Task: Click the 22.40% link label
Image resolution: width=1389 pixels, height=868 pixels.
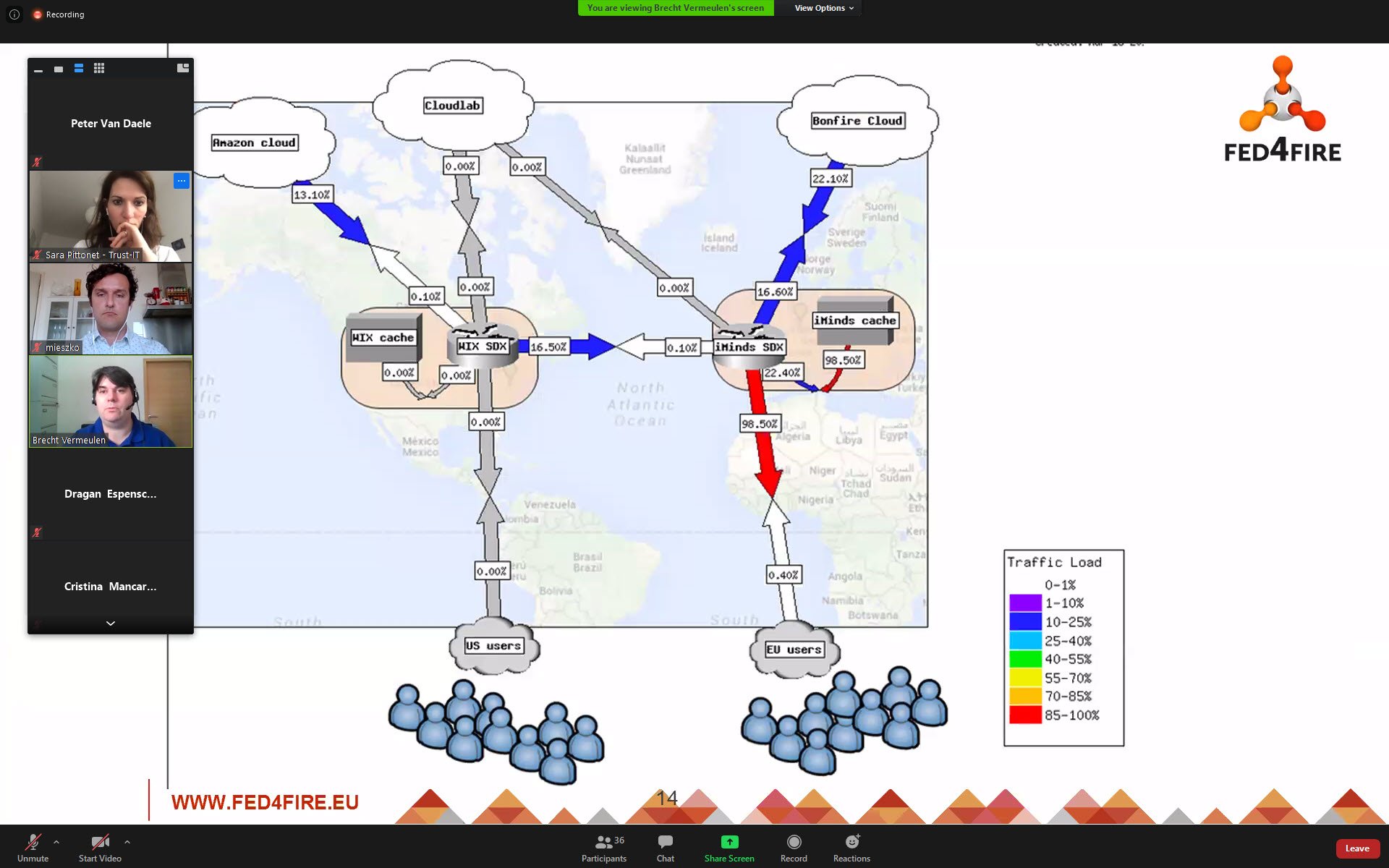Action: click(782, 373)
